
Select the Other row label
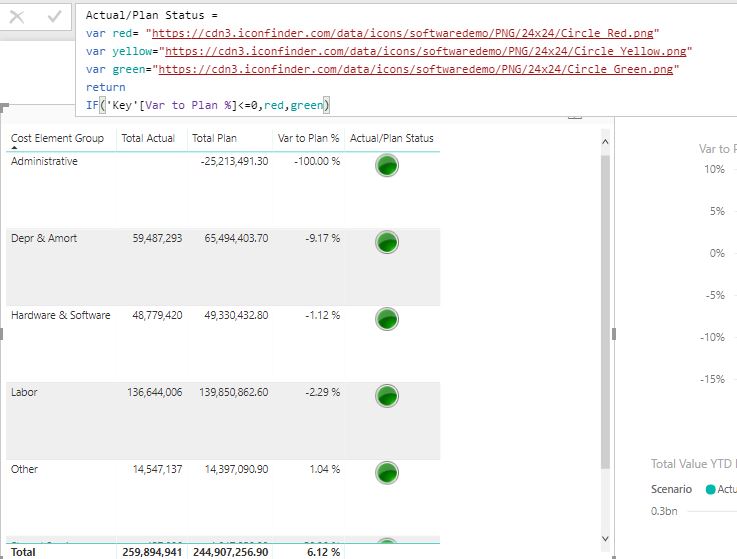point(24,469)
